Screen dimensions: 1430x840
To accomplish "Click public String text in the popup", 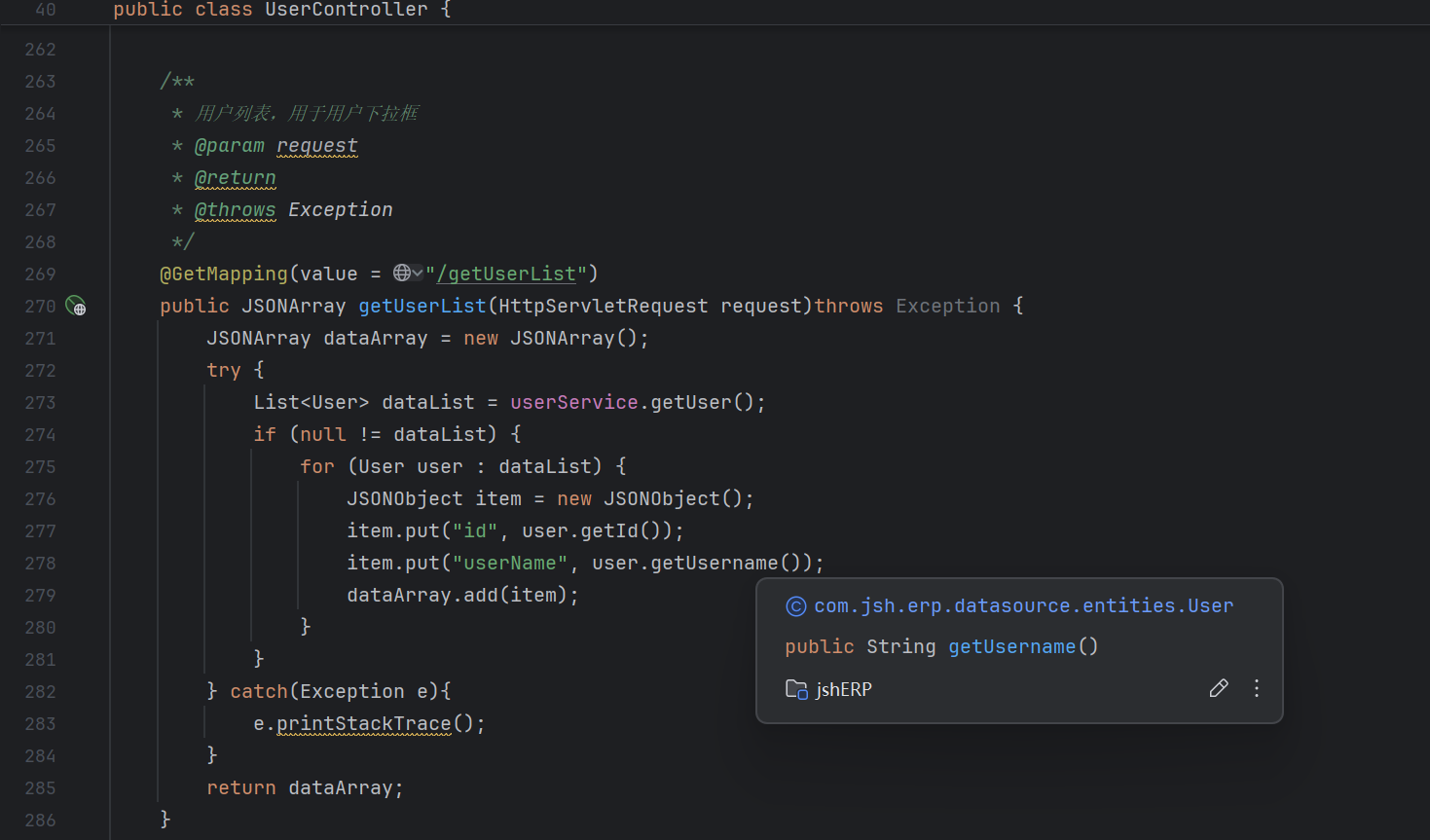I will pyautogui.click(x=861, y=646).
